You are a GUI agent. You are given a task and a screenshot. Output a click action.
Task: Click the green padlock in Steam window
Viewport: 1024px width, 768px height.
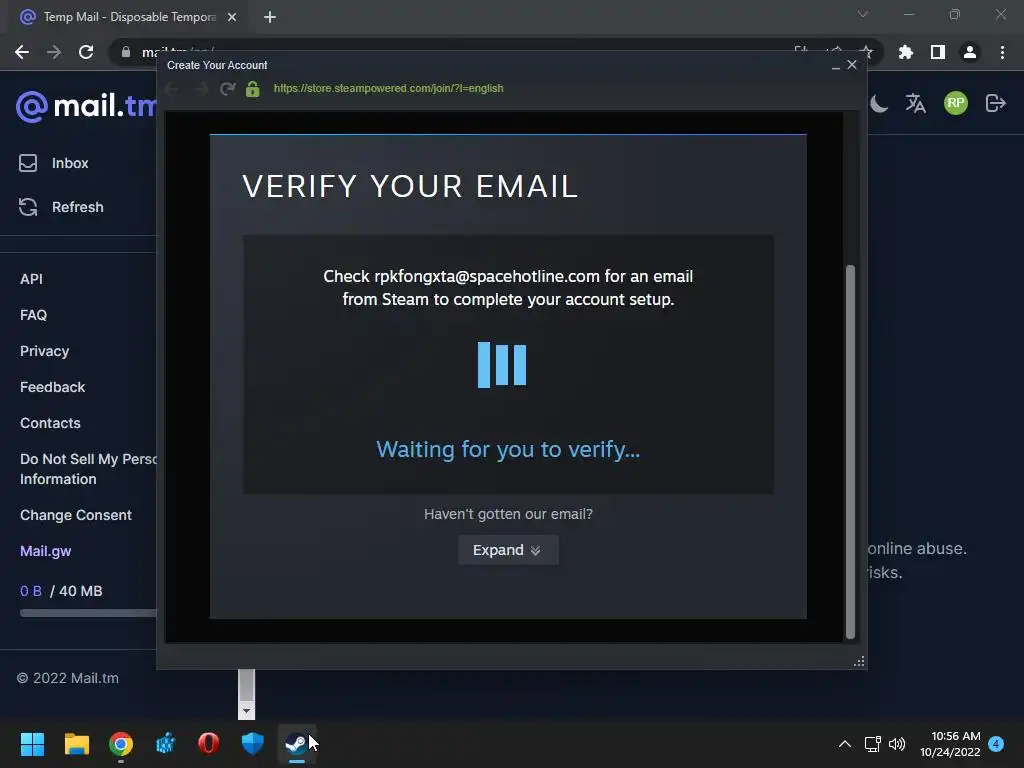pos(253,88)
